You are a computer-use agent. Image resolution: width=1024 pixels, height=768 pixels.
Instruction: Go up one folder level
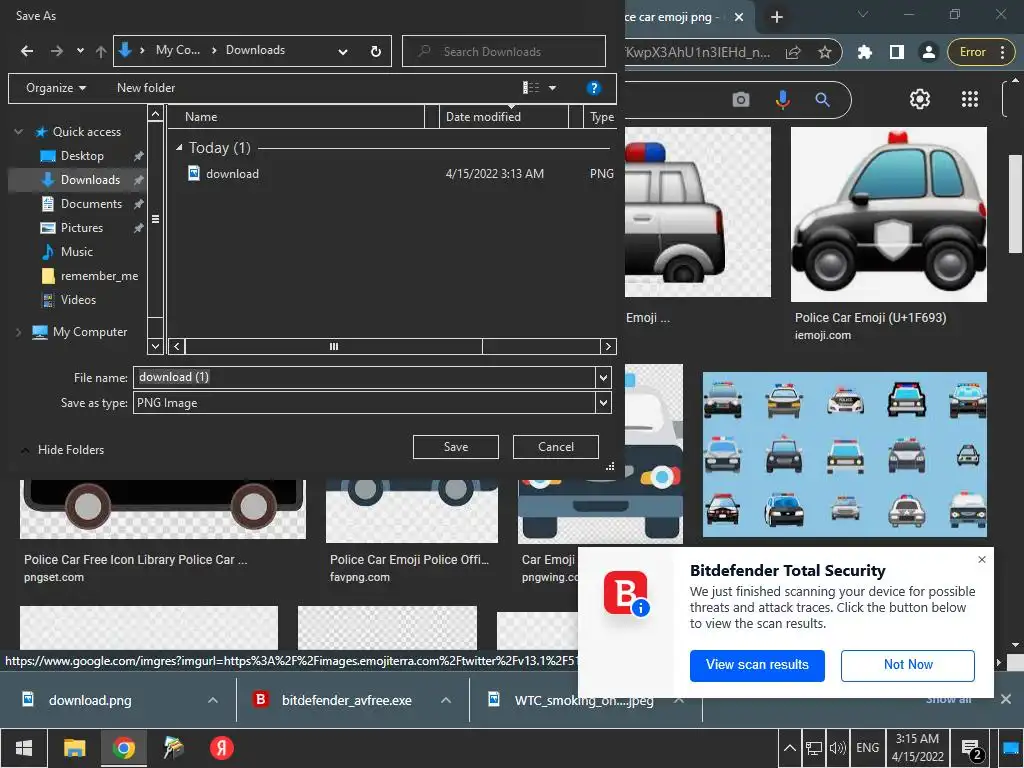pyautogui.click(x=101, y=51)
